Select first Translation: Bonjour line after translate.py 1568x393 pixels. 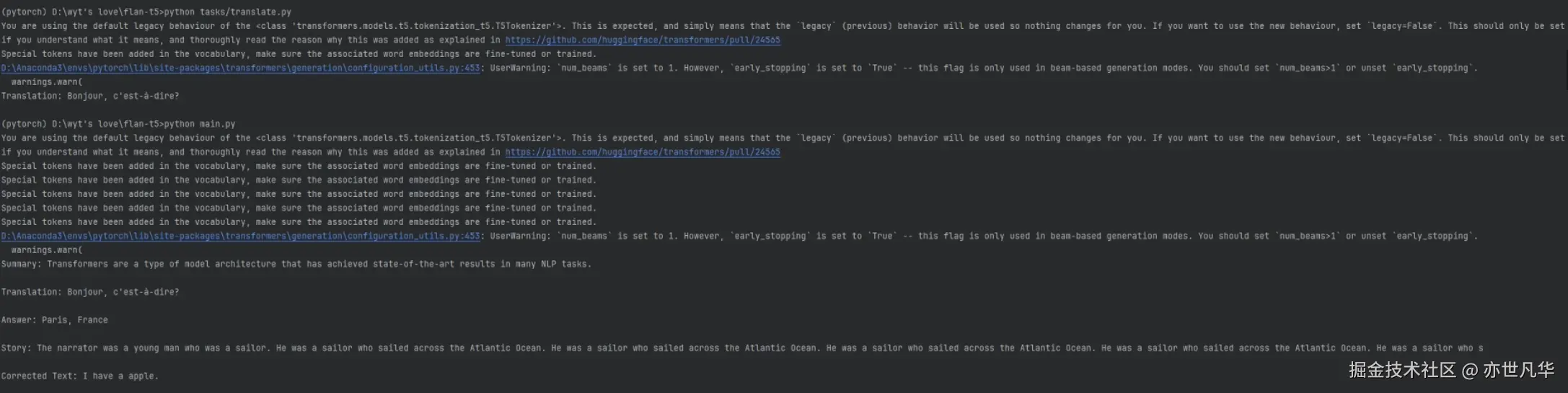click(x=90, y=96)
